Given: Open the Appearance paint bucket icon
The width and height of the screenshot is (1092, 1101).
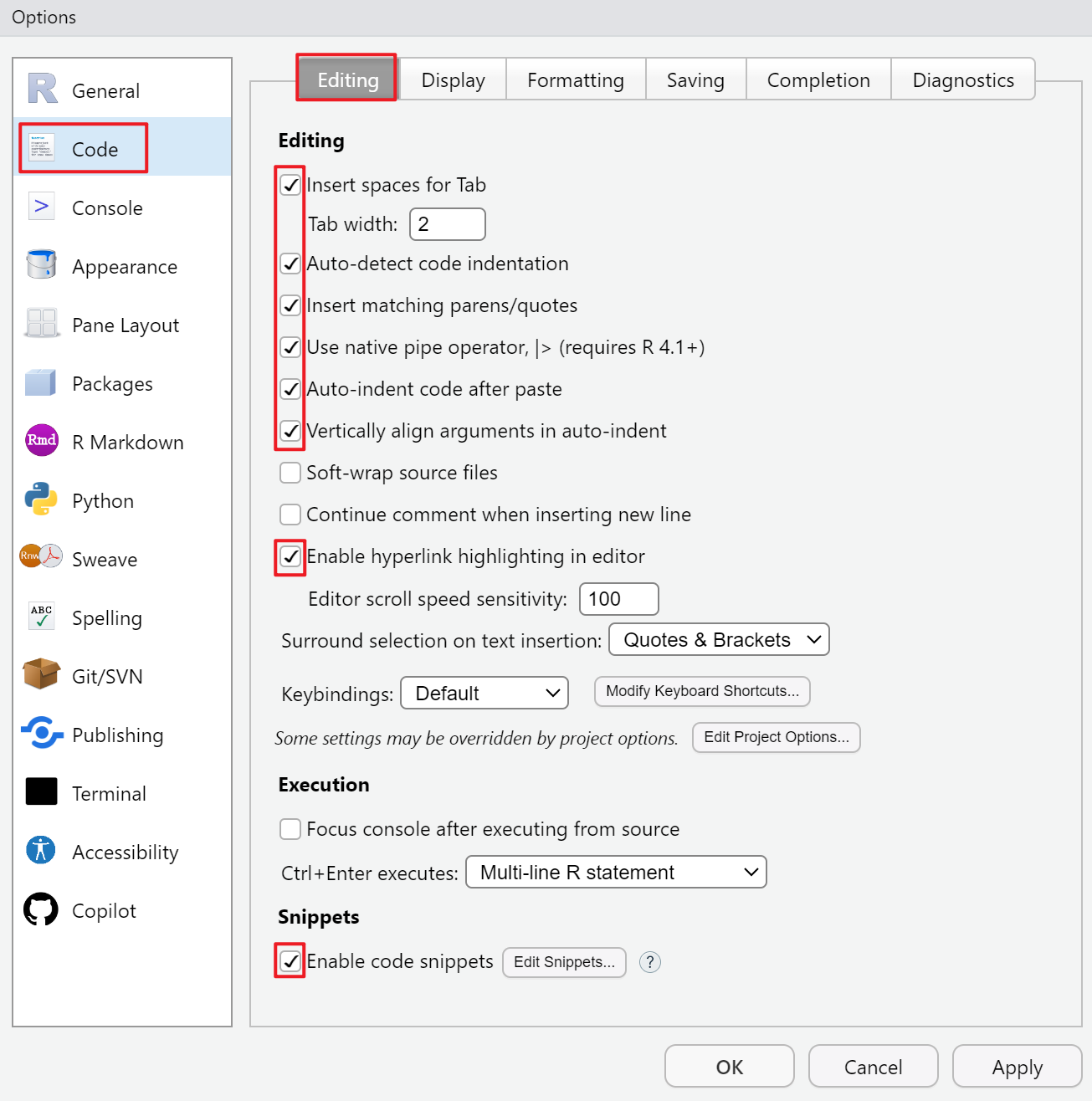Looking at the screenshot, I should 41,264.
